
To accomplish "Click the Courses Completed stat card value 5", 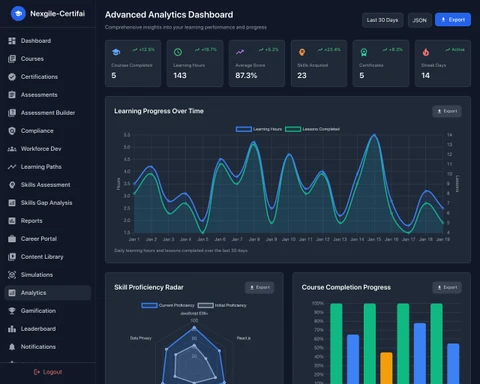I will pyautogui.click(x=114, y=76).
